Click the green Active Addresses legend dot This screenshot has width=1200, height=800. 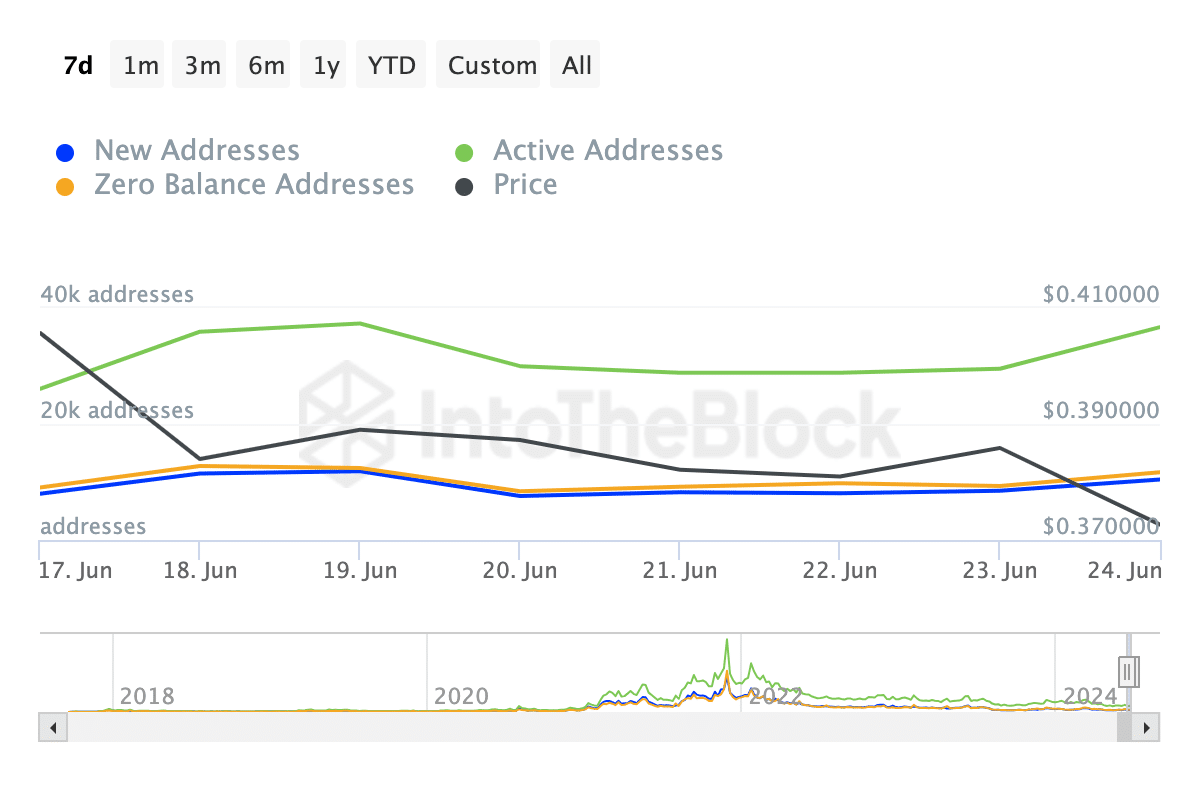pos(464,153)
